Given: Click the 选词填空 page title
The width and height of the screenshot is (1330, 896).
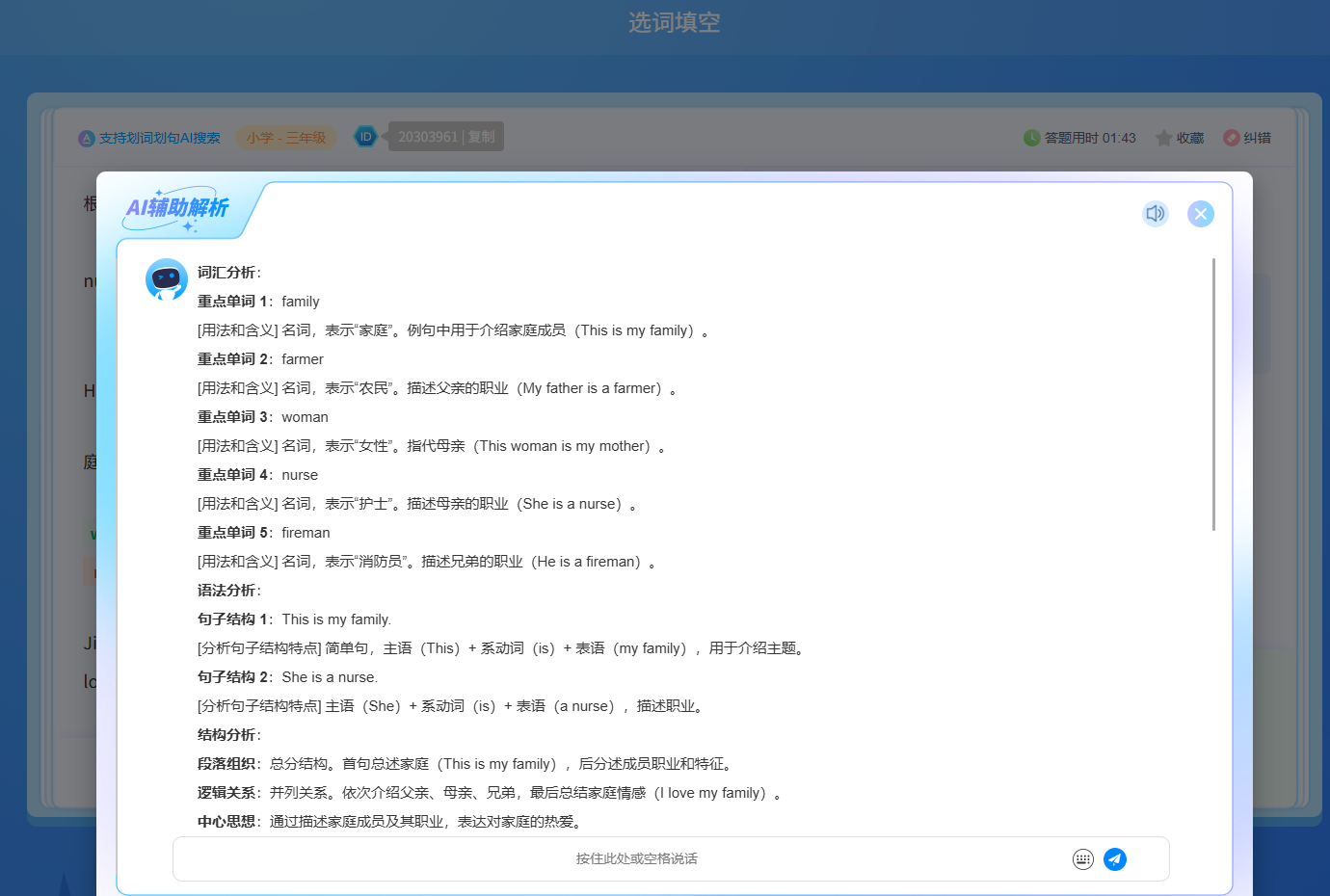Looking at the screenshot, I should (x=674, y=22).
